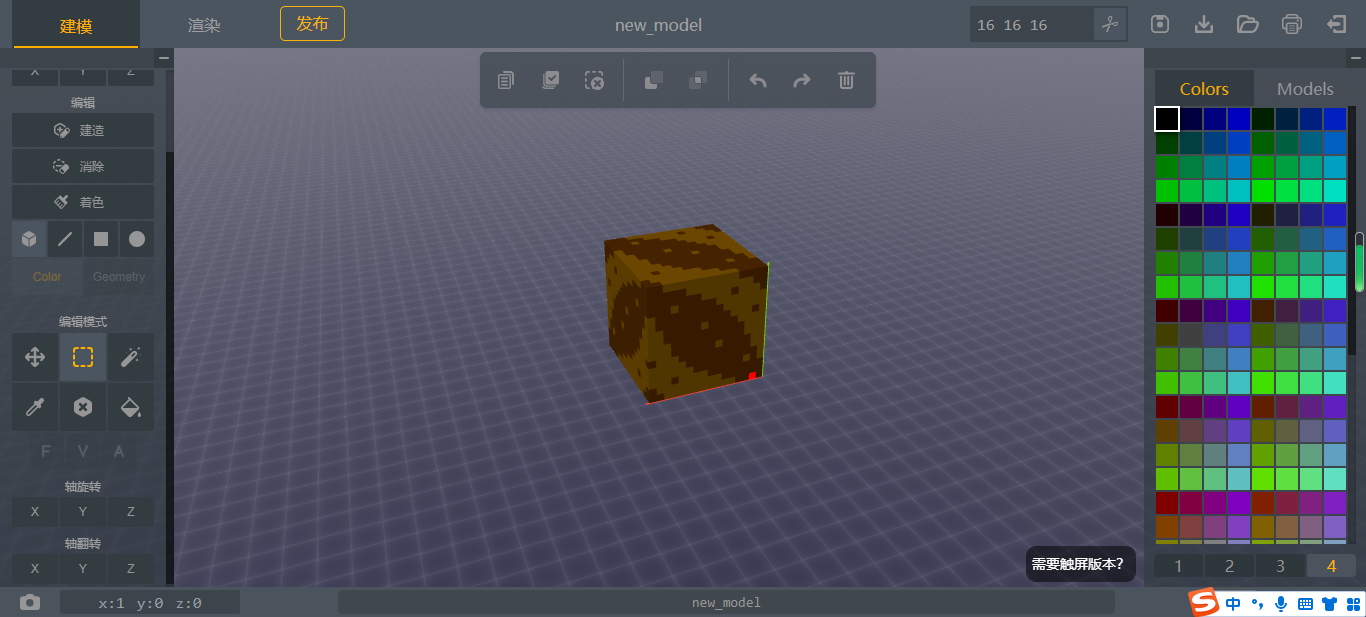Click the 需要触屏版本? touch version prompt

click(1081, 564)
